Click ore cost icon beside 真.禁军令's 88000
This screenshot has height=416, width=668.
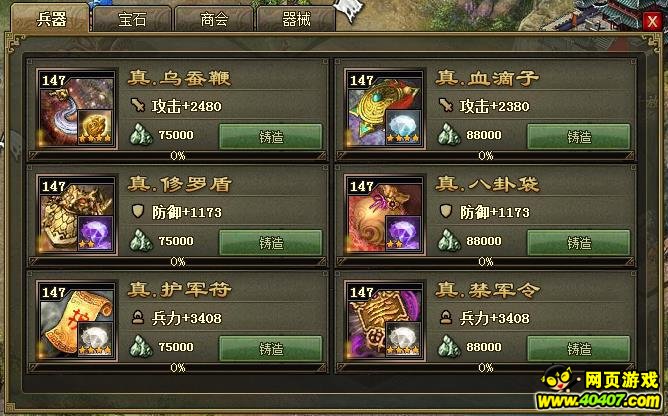[449, 346]
